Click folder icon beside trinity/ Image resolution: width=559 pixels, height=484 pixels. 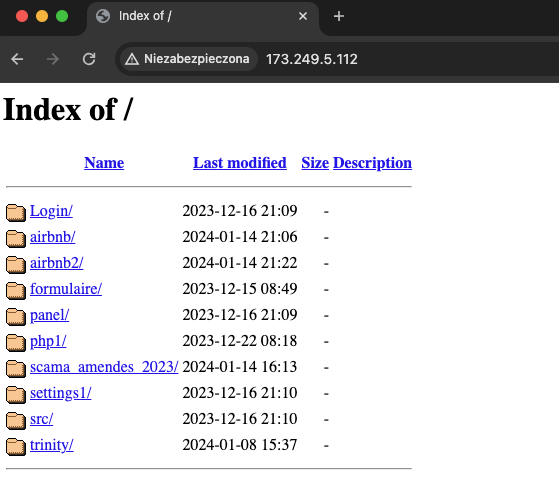(16, 447)
